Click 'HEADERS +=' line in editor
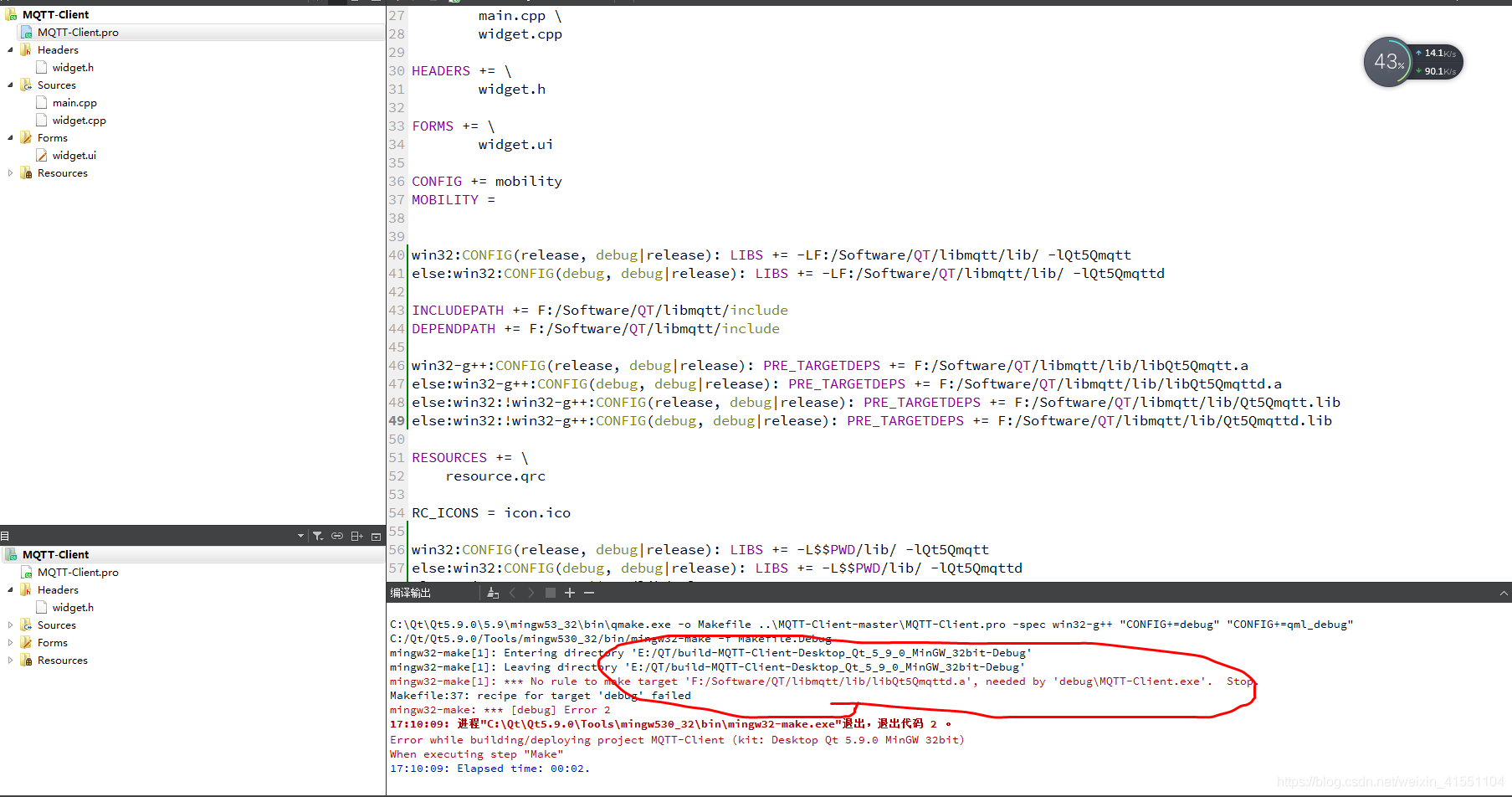This screenshot has height=797, width=1512. tap(462, 71)
